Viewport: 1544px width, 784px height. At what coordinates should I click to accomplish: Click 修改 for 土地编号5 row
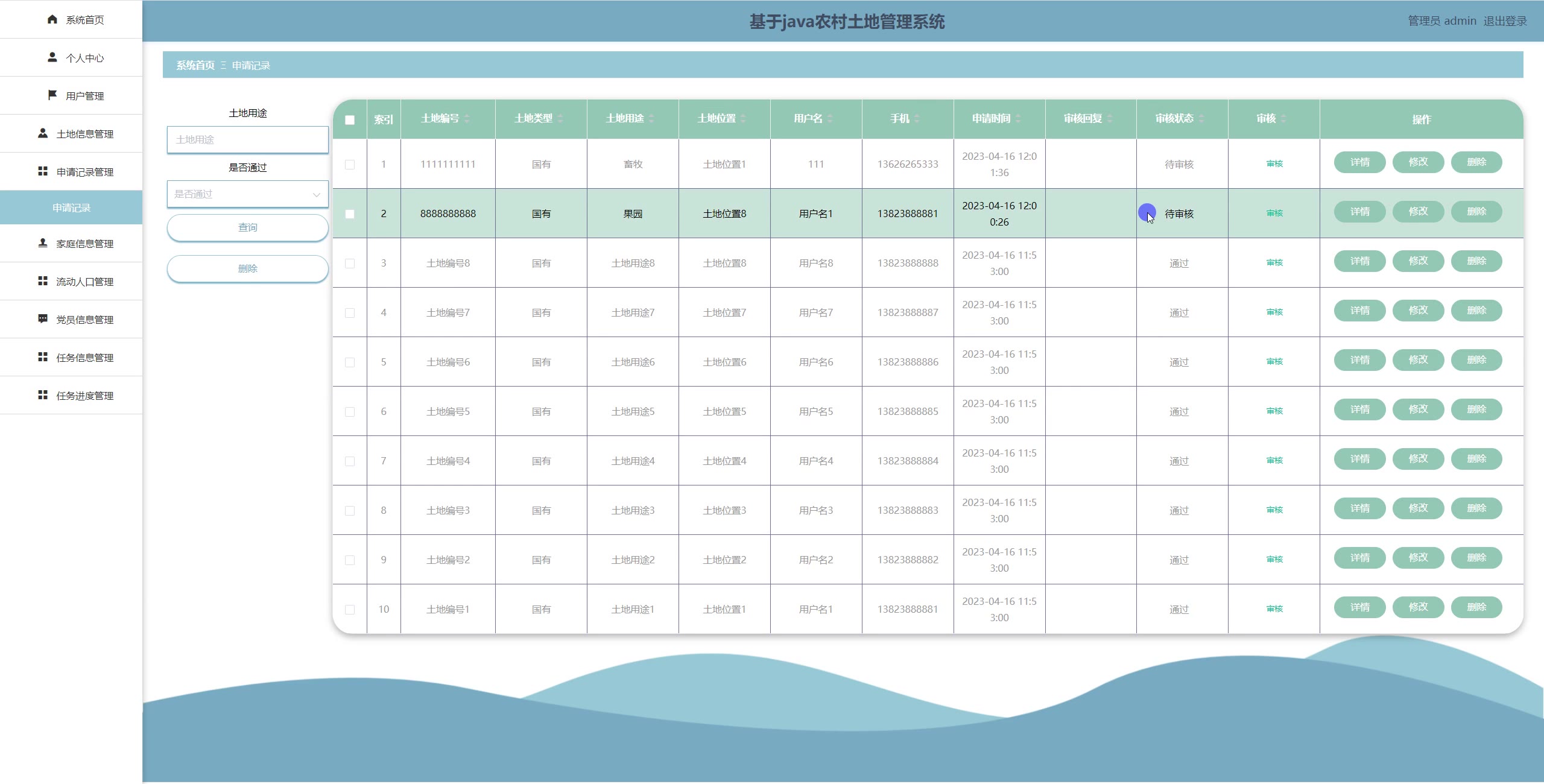[1418, 409]
